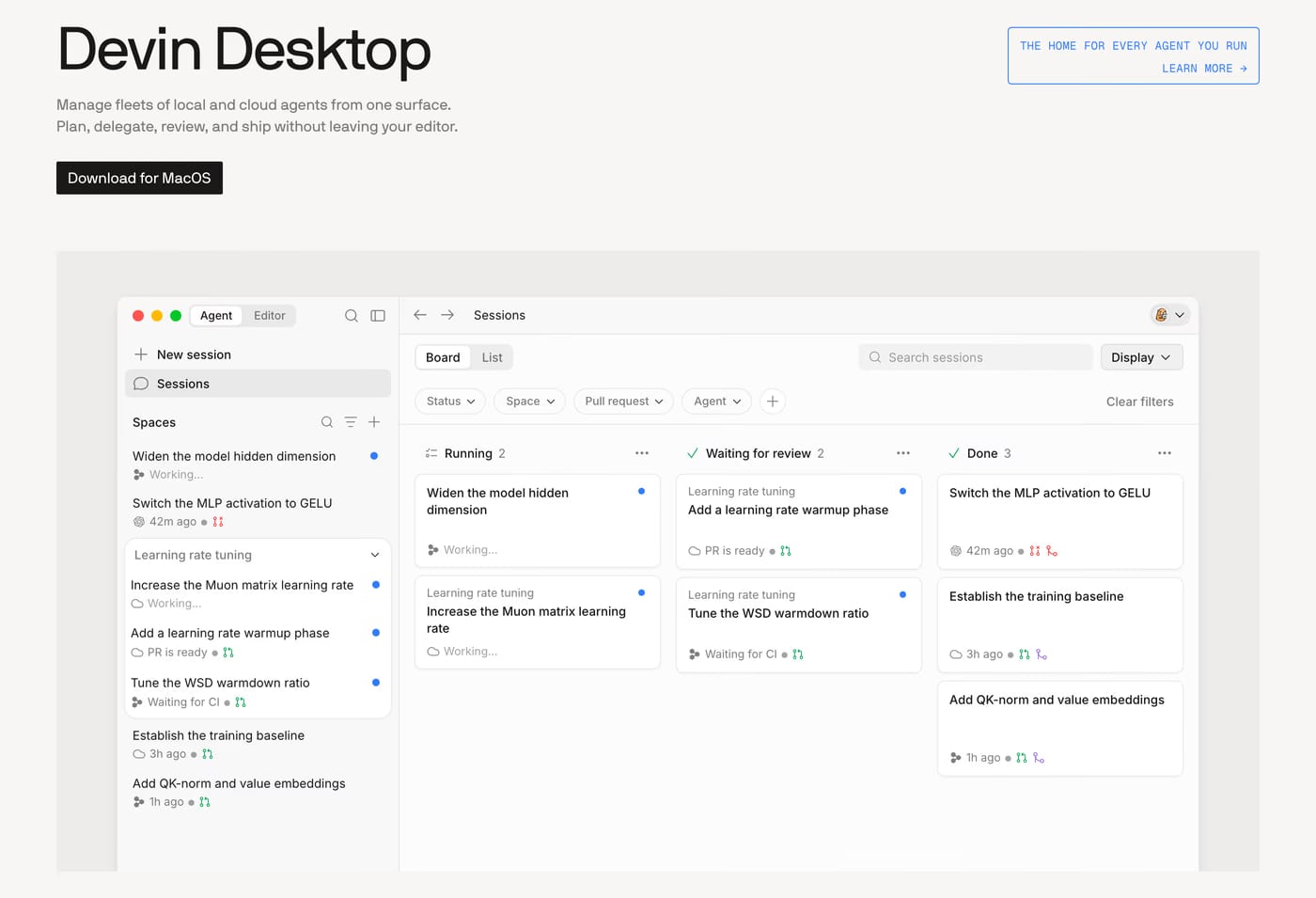Select sidebar session Widen the model hidden dimension
The height and width of the screenshot is (898, 1316).
[258, 465]
